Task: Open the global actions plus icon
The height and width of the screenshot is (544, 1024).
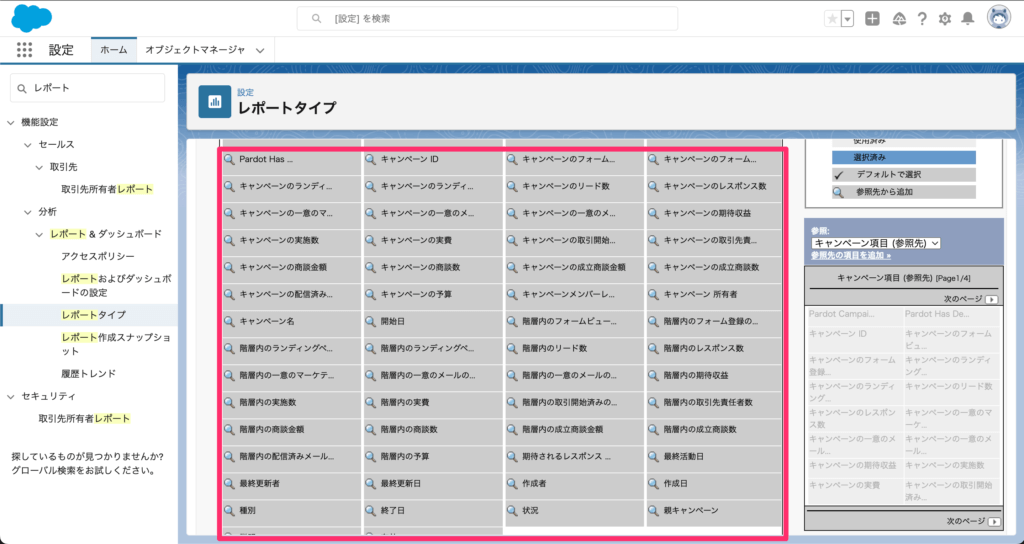Action: coord(872,19)
